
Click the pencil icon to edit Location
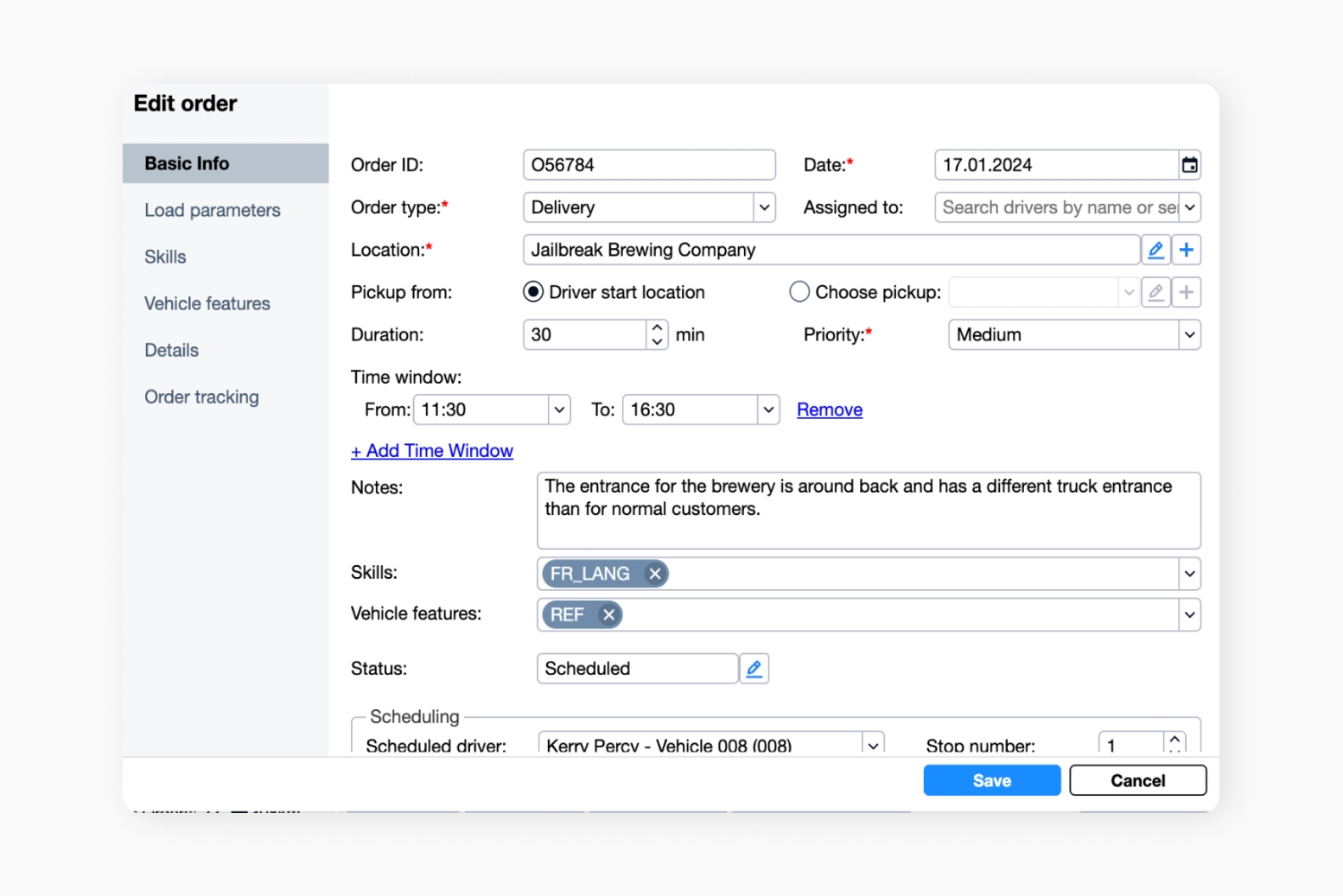(1156, 250)
